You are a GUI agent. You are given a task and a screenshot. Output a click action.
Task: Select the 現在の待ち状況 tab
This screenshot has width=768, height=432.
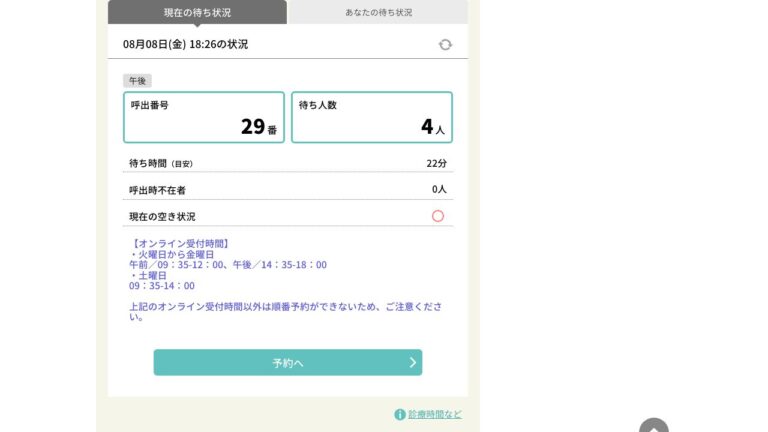pyautogui.click(x=197, y=13)
